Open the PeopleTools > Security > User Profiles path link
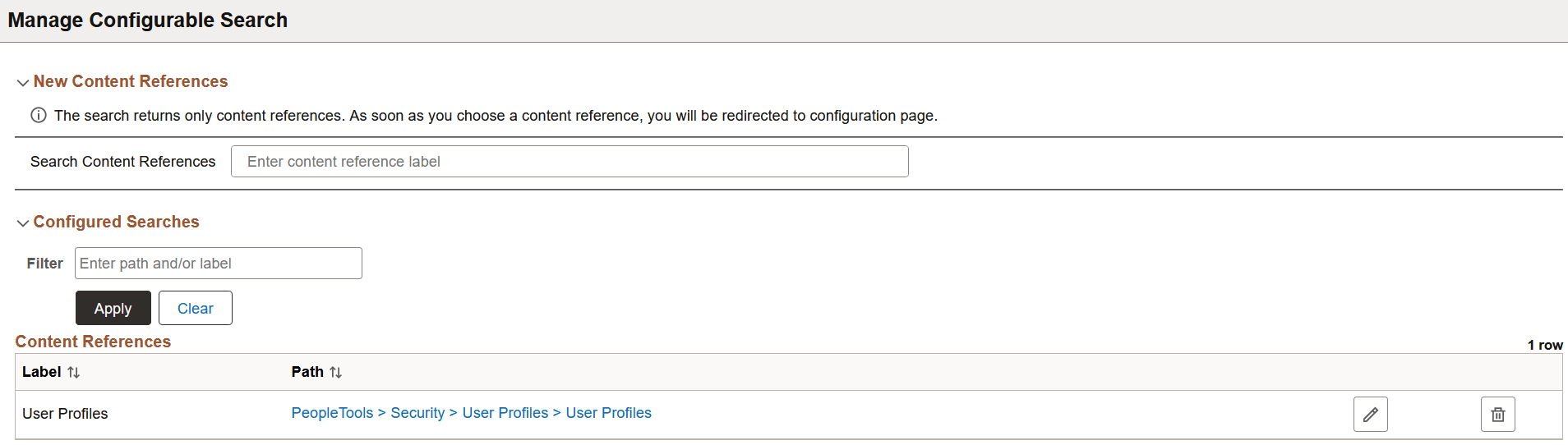 [472, 413]
